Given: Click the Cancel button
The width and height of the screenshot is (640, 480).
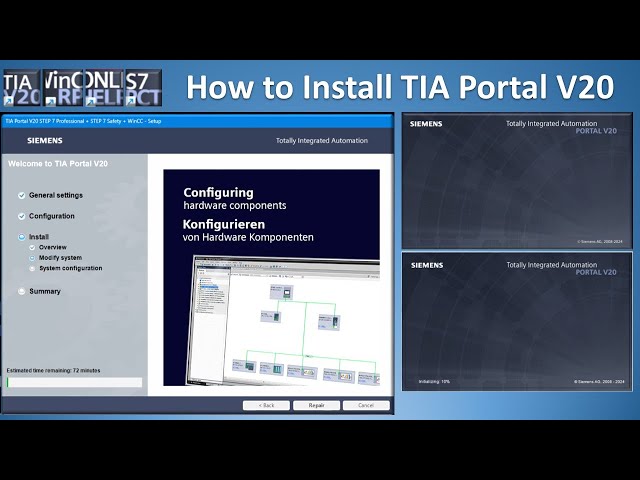Looking at the screenshot, I should click(366, 405).
